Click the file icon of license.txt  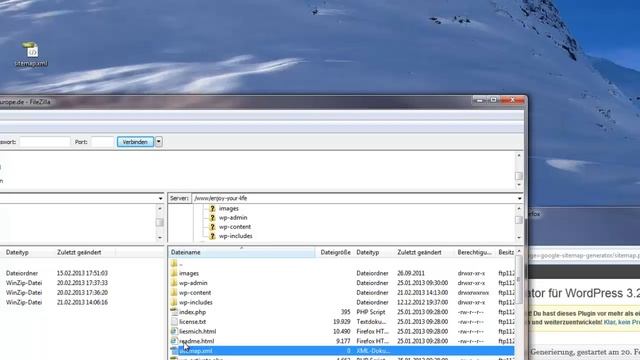[174, 322]
